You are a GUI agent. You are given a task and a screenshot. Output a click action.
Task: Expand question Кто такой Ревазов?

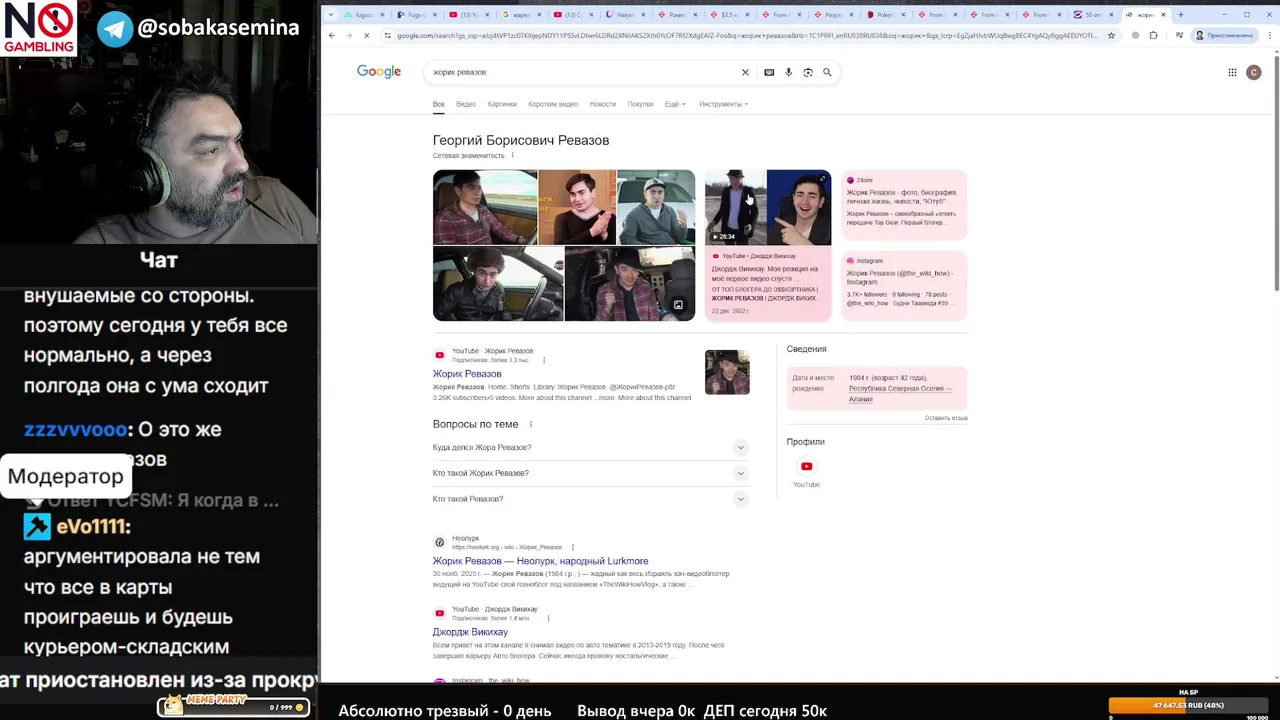pos(590,498)
